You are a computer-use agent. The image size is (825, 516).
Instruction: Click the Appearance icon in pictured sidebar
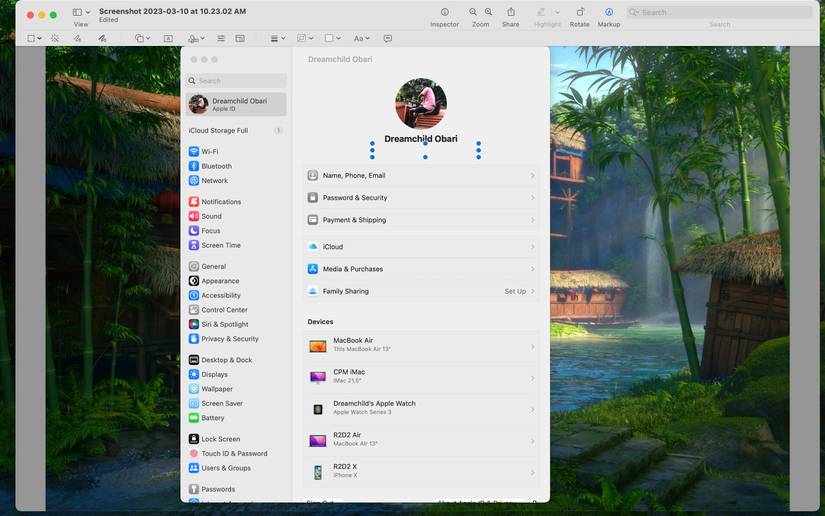[x=194, y=281]
